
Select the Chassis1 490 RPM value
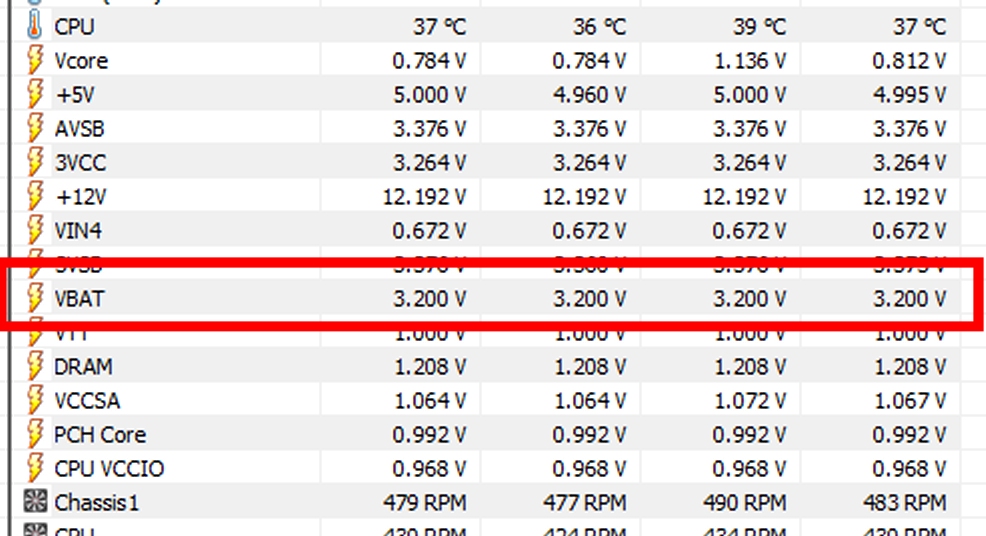[x=745, y=502]
